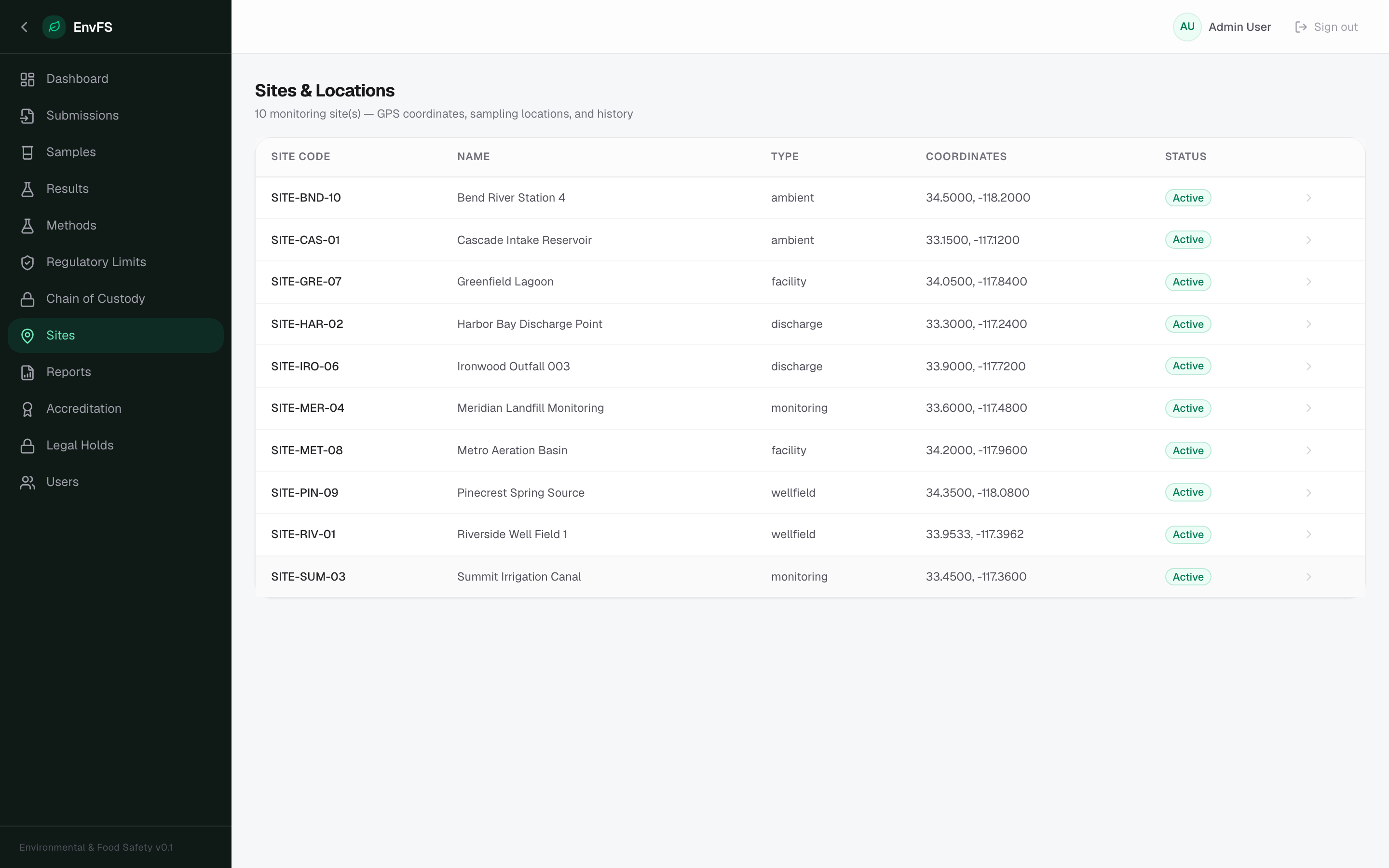Click the Accreditation ribbon icon

27,409
